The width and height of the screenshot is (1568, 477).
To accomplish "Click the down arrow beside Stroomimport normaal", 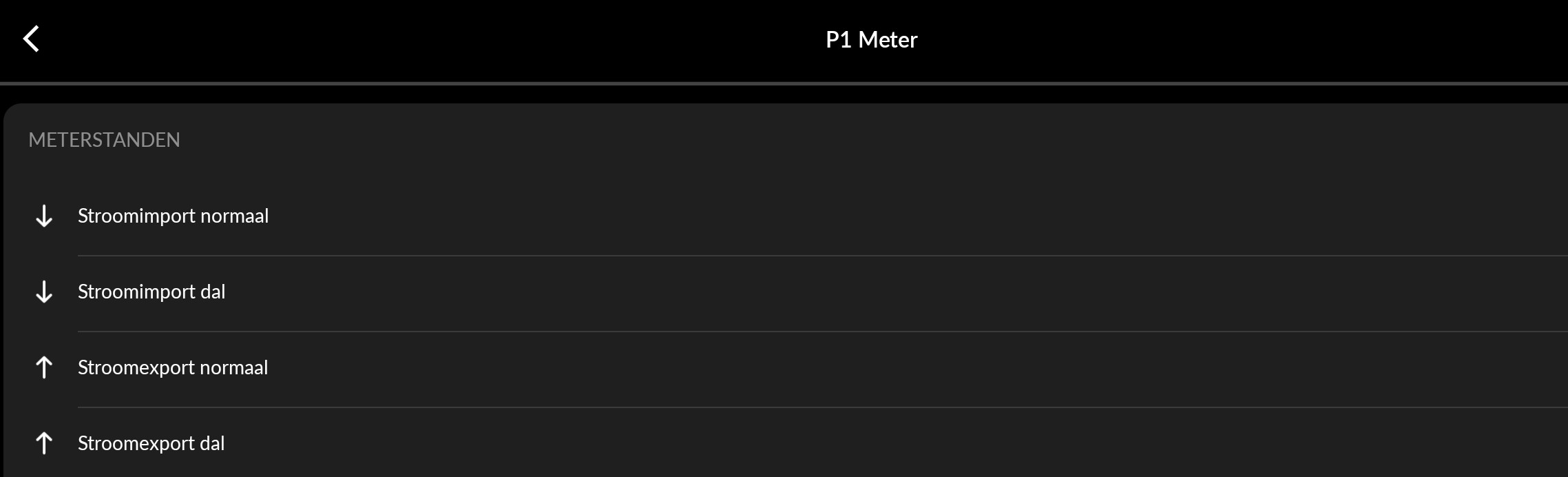I will coord(44,216).
